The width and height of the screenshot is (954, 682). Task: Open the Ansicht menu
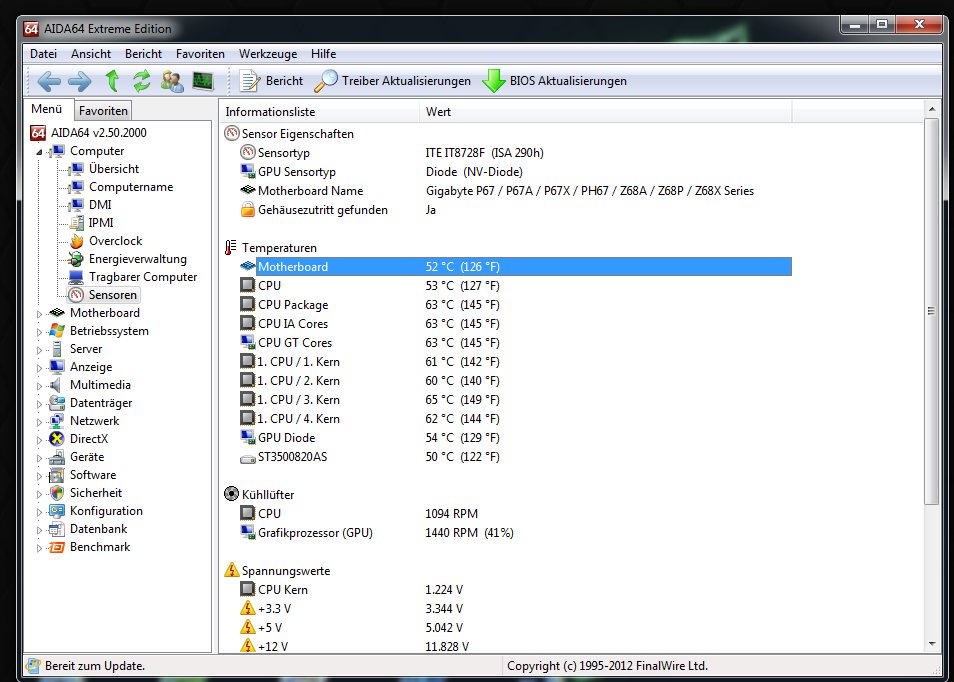tap(91, 54)
